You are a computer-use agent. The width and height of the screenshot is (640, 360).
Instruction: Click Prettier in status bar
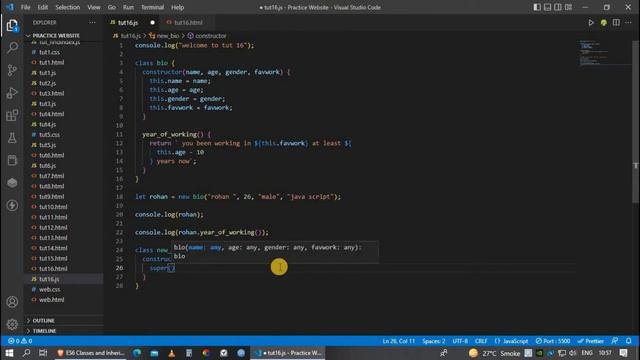(591, 341)
